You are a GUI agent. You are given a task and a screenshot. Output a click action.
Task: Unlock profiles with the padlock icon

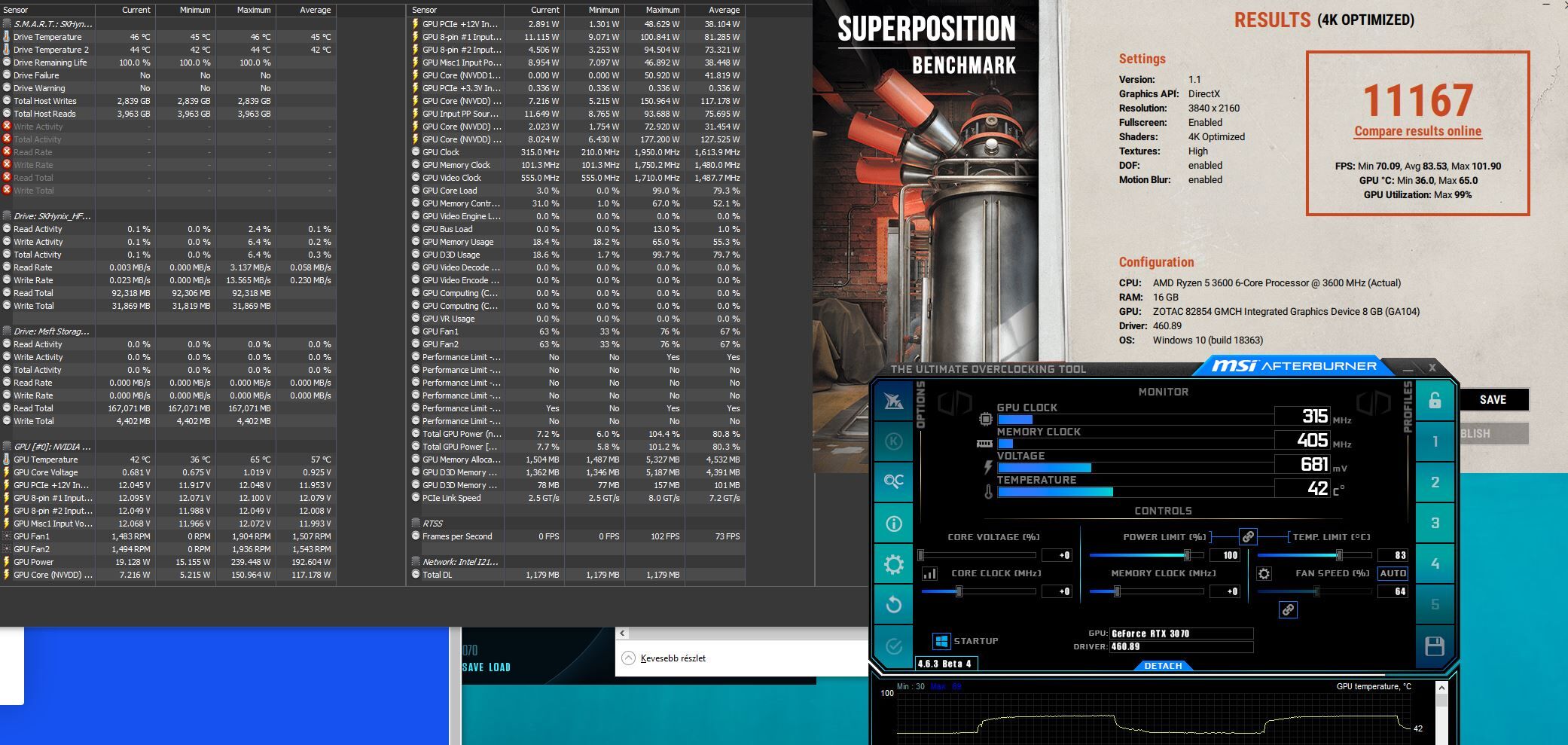click(1435, 400)
